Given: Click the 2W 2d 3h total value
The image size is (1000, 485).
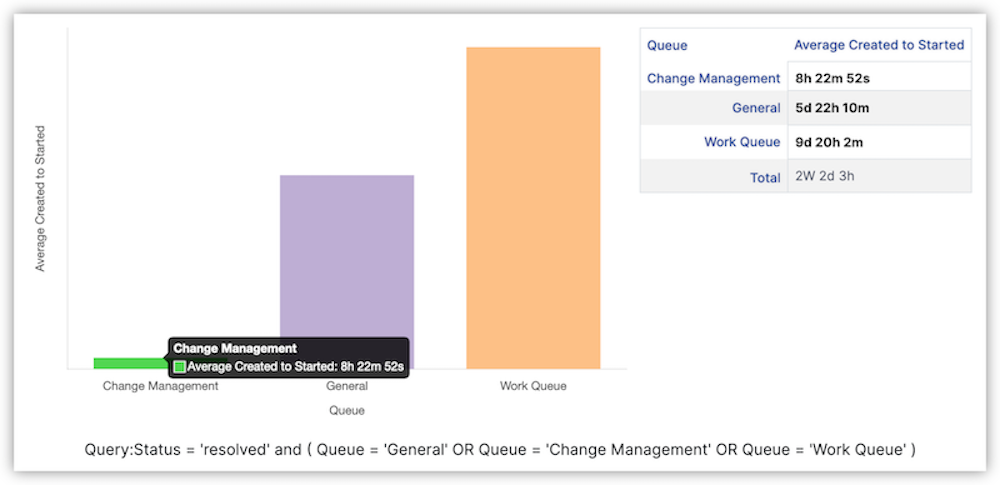Looking at the screenshot, I should (x=825, y=176).
